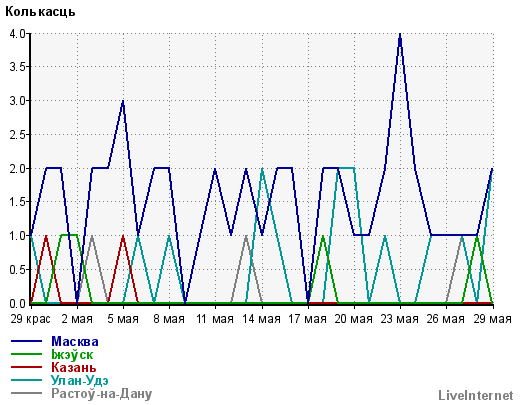The image size is (520, 405).
Task: Click the green Іжэўск legend line
Action: pyautogui.click(x=26, y=354)
